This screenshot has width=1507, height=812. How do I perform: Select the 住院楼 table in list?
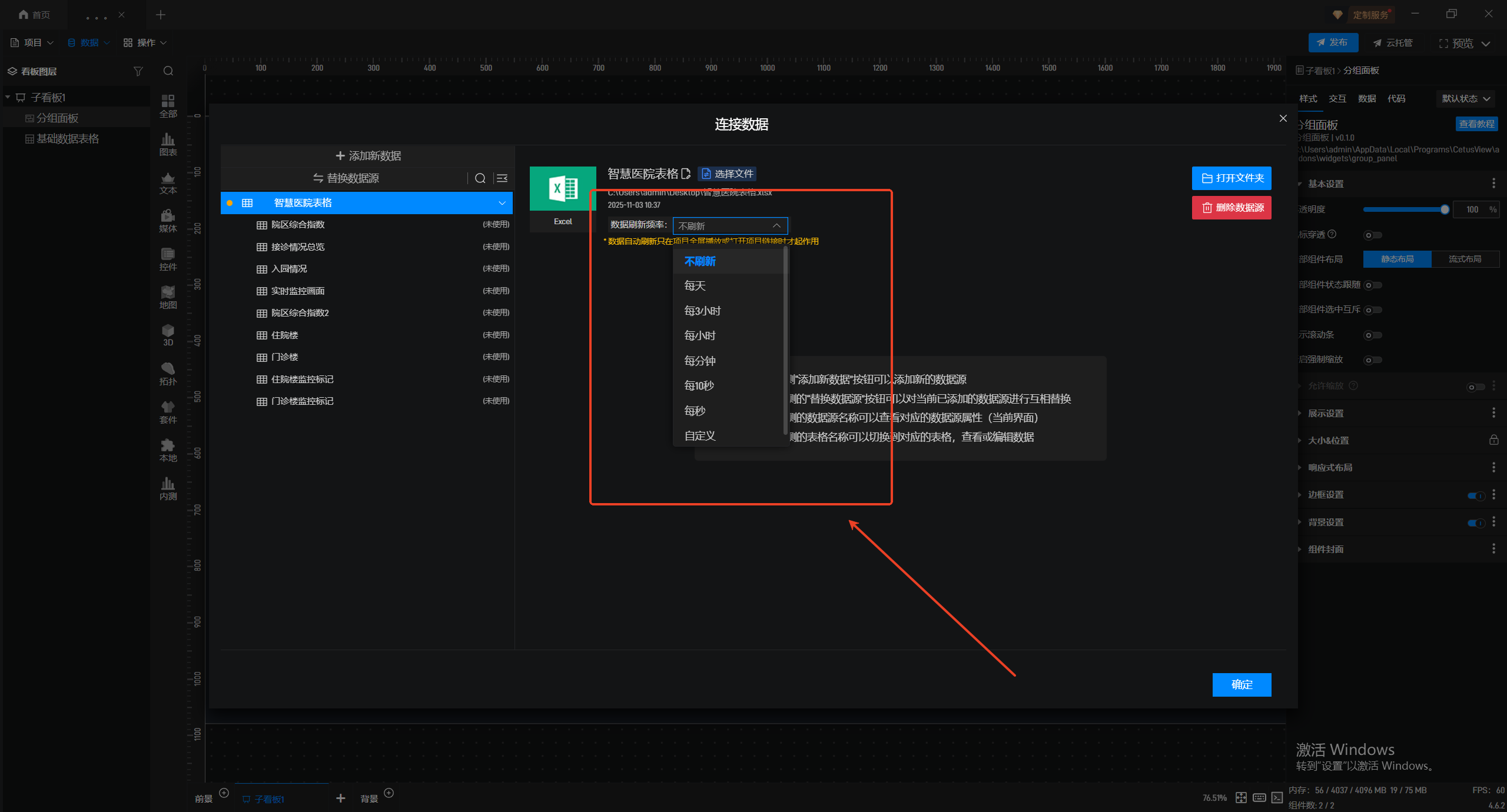coord(285,335)
